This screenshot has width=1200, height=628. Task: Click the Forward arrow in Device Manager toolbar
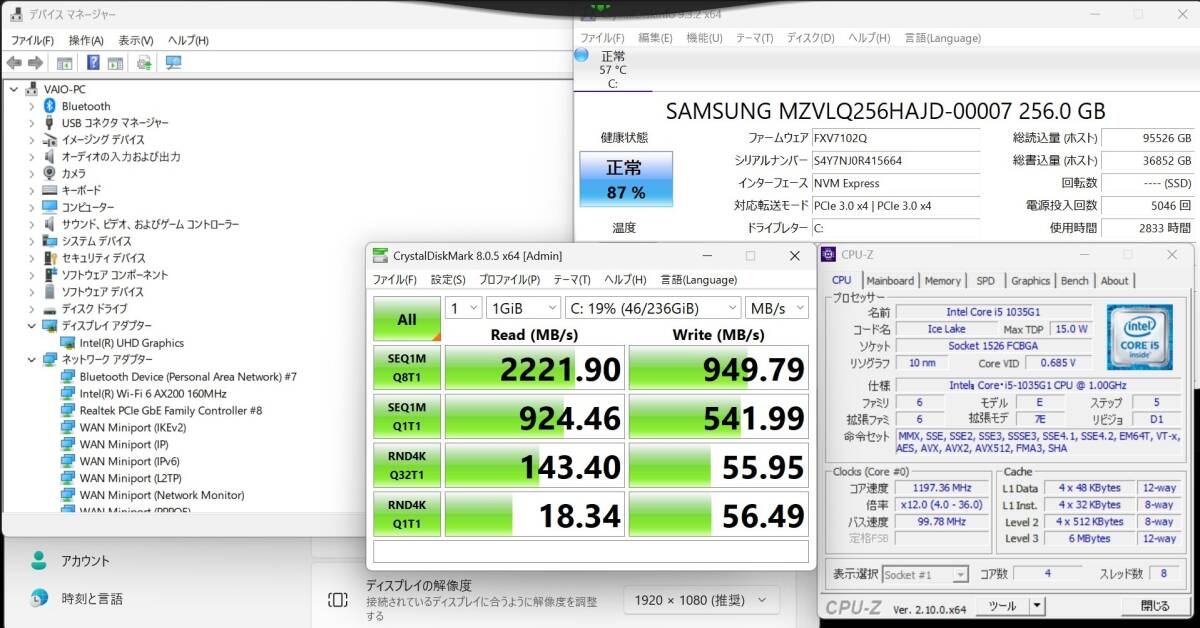(35, 63)
